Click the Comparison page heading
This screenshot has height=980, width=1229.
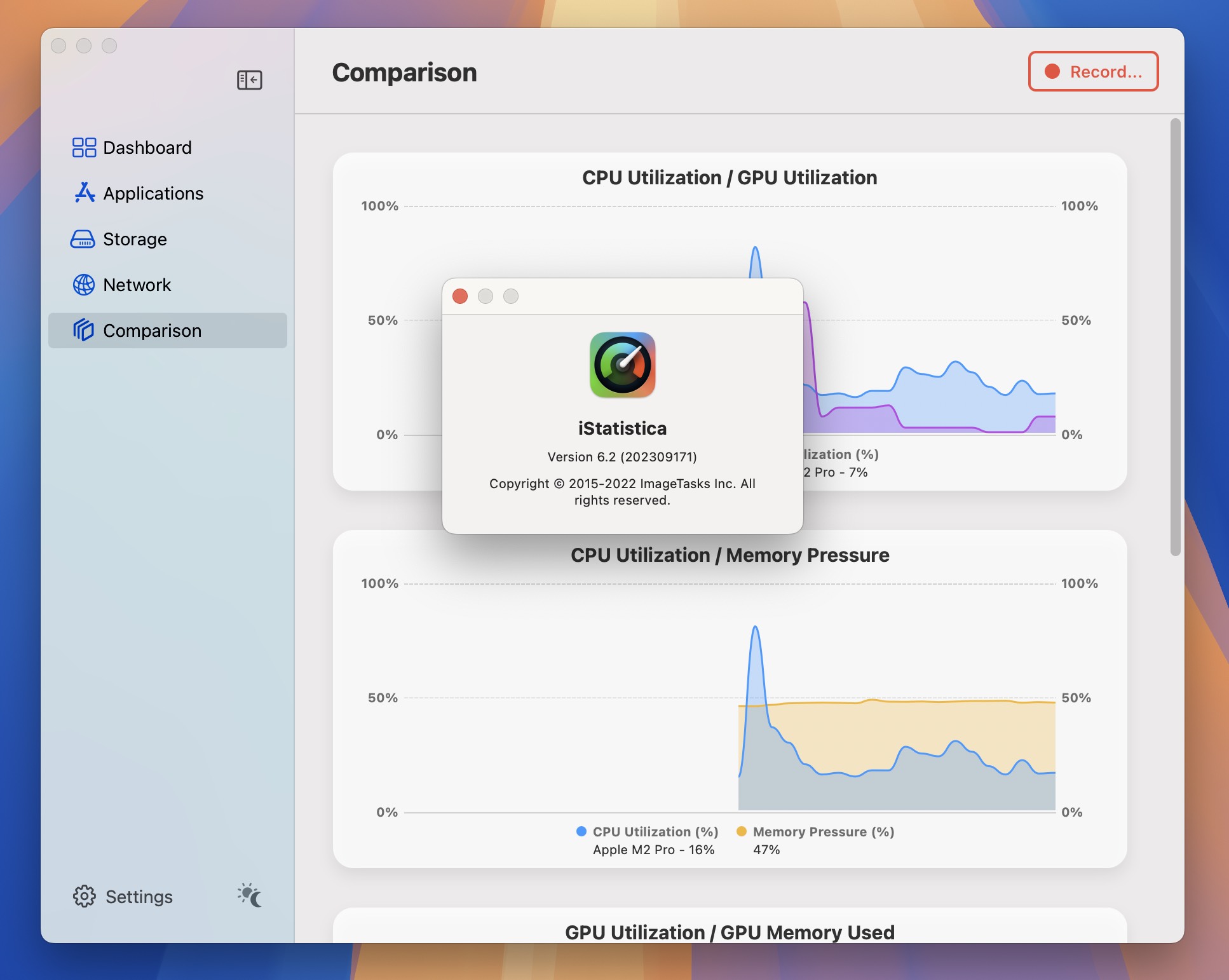click(404, 72)
